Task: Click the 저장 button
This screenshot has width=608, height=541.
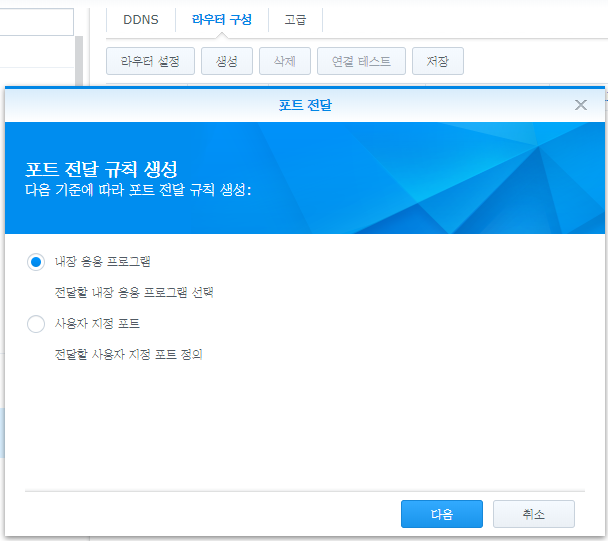Action: 437,61
